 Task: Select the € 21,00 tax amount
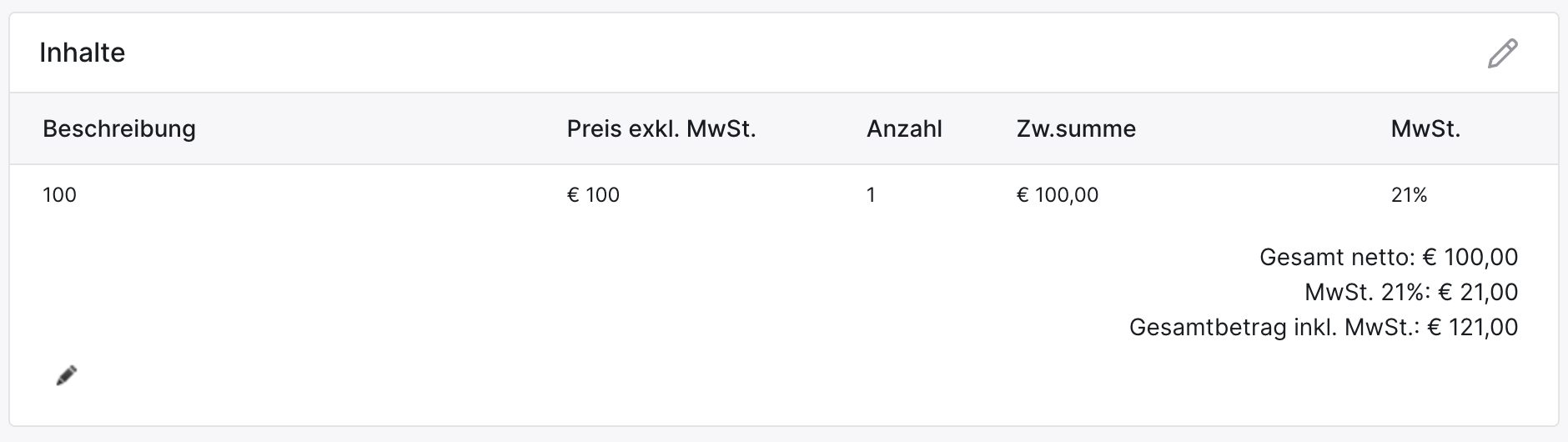[x=1478, y=292]
